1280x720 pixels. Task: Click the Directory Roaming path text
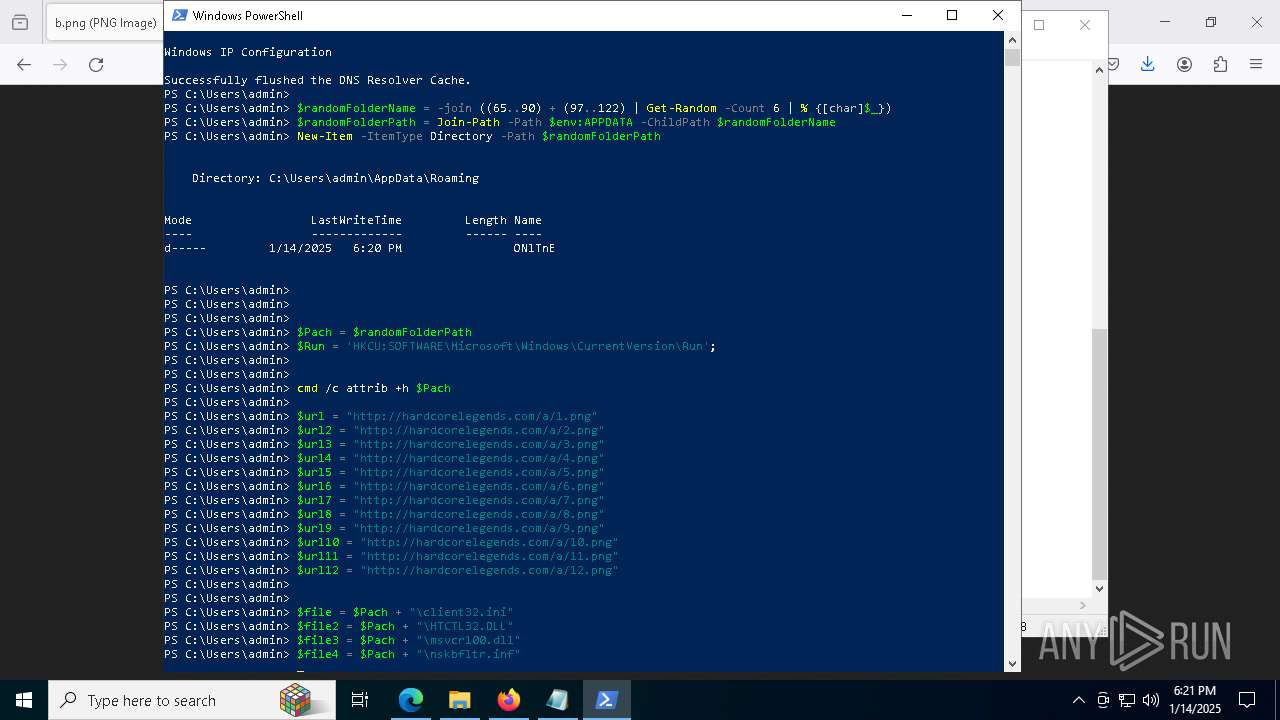pos(336,178)
